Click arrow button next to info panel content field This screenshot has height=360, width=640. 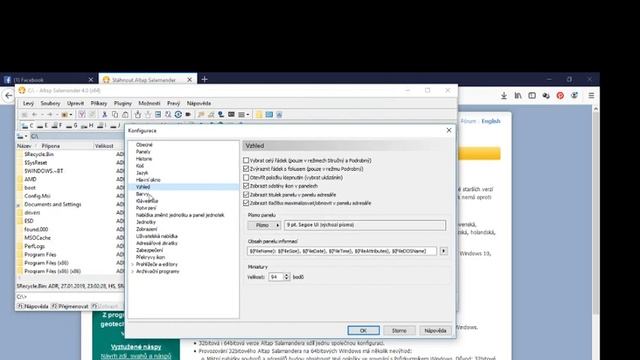pyautogui.click(x=443, y=251)
